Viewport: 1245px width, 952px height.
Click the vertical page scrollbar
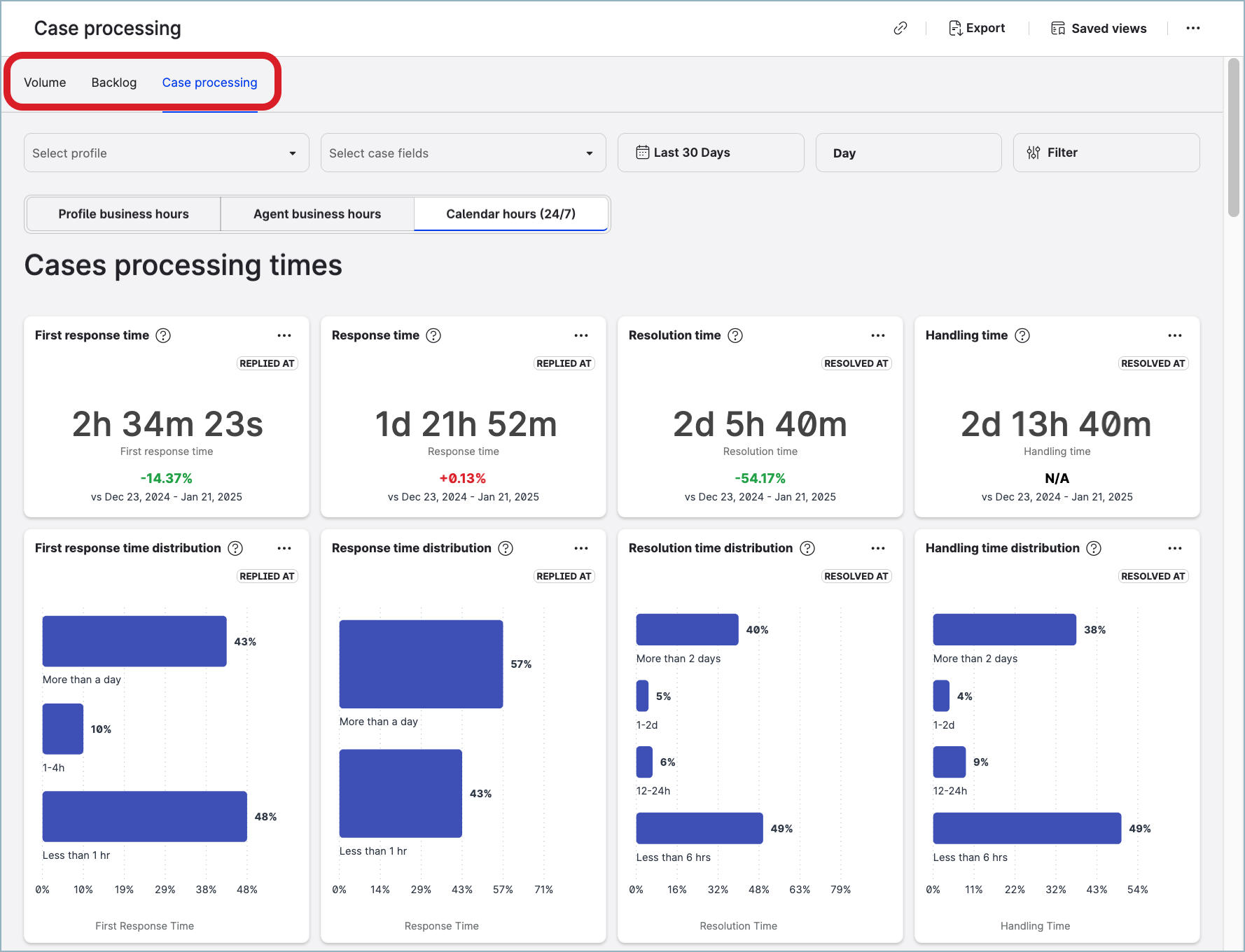[x=1233, y=140]
